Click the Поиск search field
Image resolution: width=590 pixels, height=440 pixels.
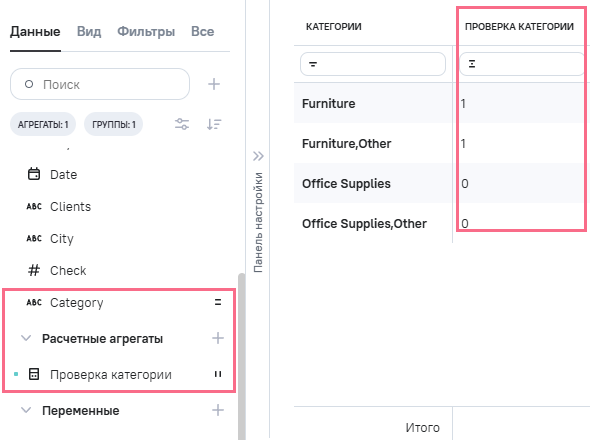(x=100, y=84)
